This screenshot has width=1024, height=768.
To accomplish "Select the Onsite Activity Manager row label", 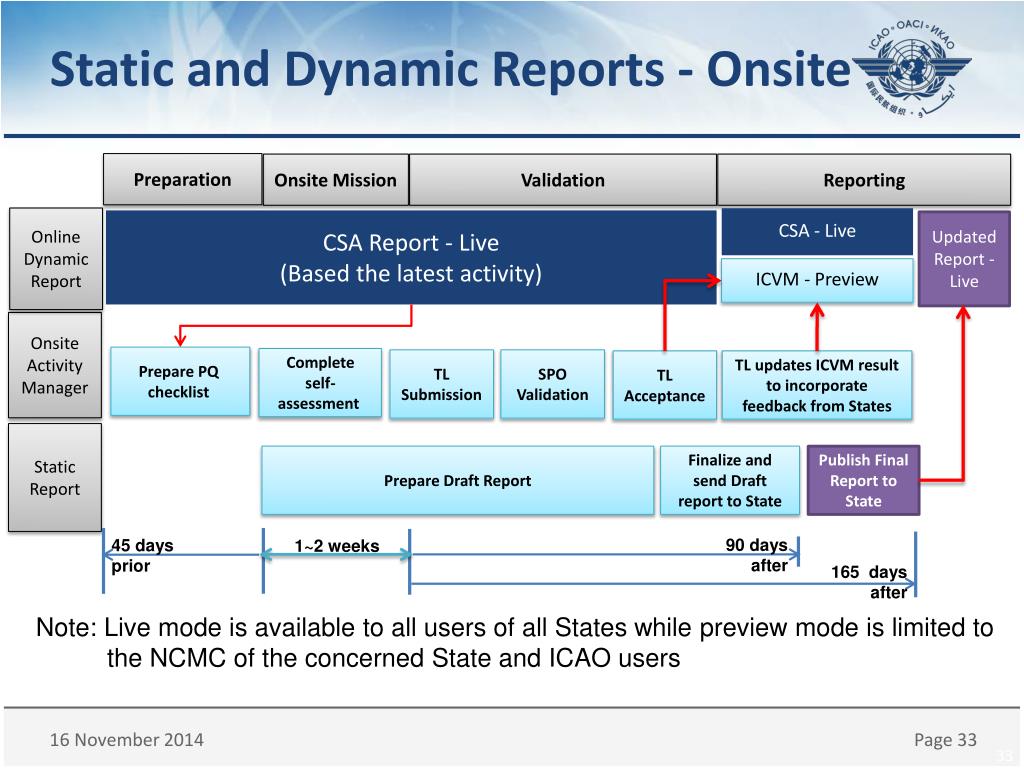I will [x=55, y=365].
